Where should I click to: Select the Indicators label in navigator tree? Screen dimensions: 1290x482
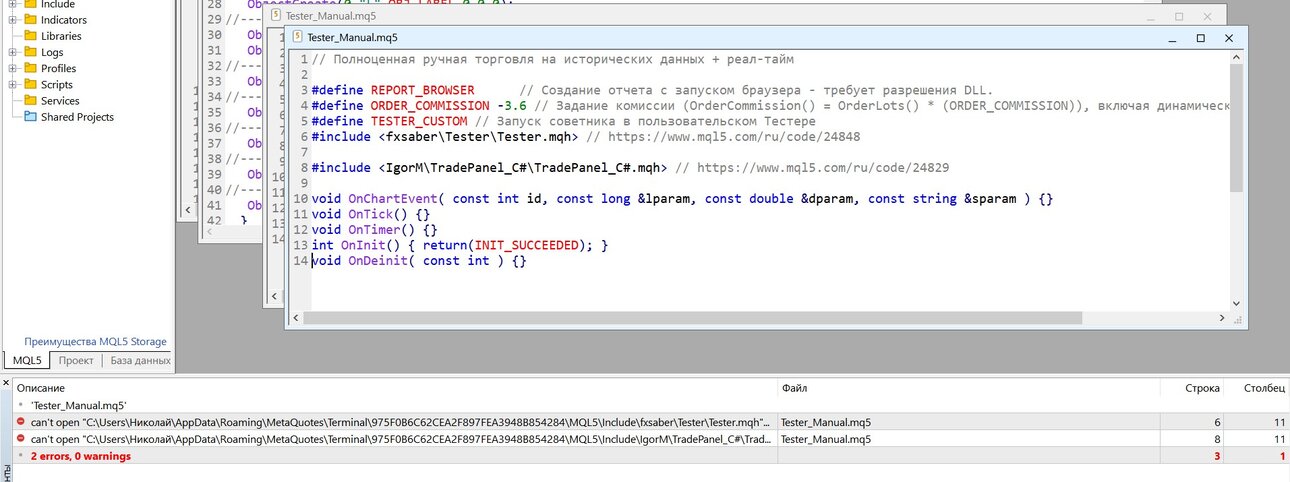(x=64, y=20)
